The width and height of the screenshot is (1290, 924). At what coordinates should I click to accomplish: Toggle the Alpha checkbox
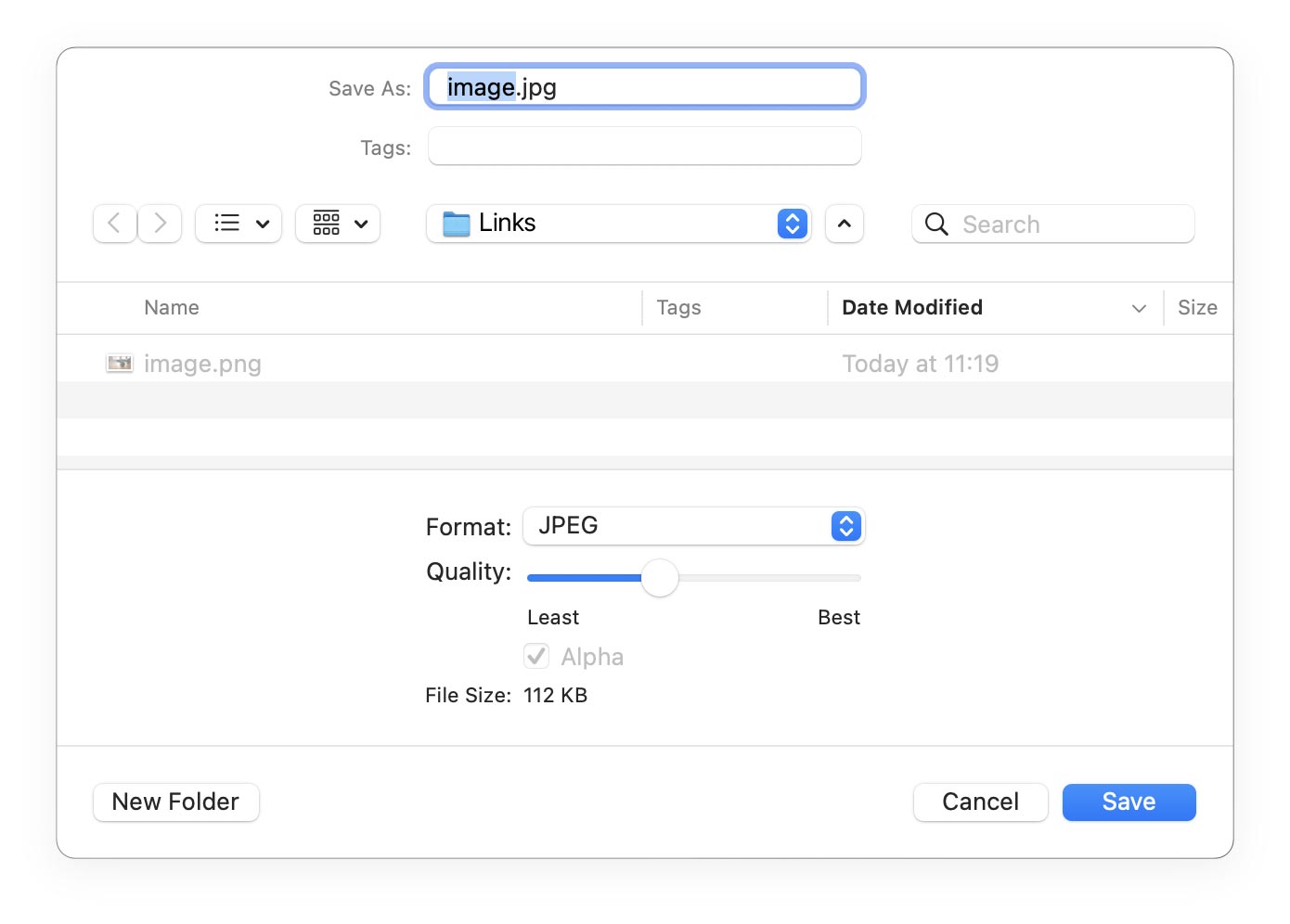click(536, 657)
